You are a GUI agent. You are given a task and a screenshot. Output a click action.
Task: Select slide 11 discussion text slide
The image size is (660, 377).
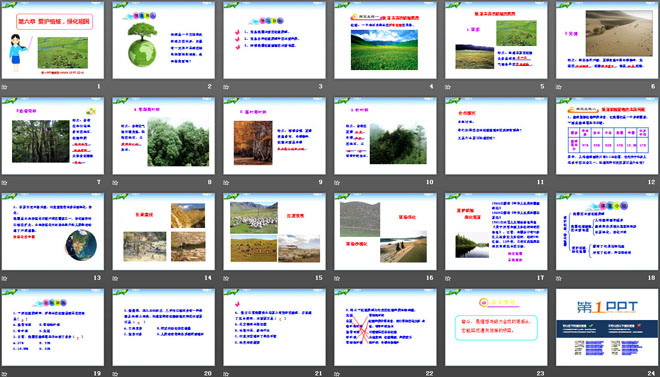[x=496, y=136]
